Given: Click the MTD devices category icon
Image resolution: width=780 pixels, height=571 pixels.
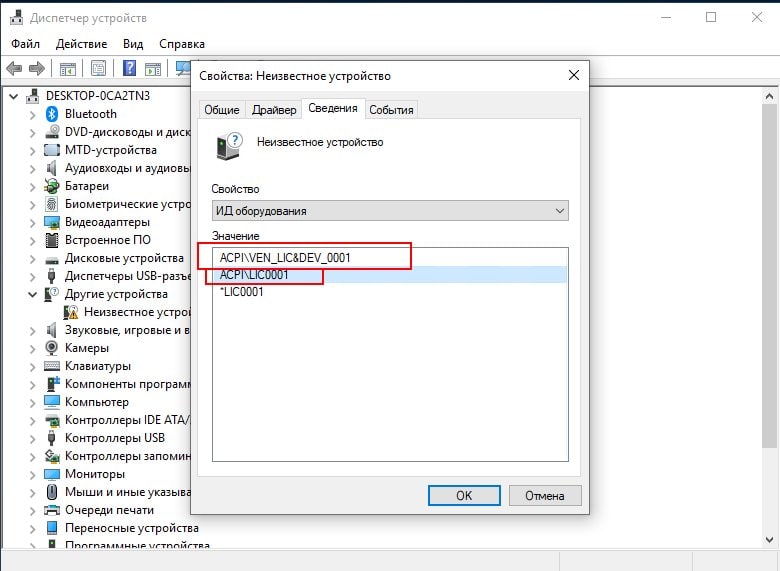Looking at the screenshot, I should (52, 150).
